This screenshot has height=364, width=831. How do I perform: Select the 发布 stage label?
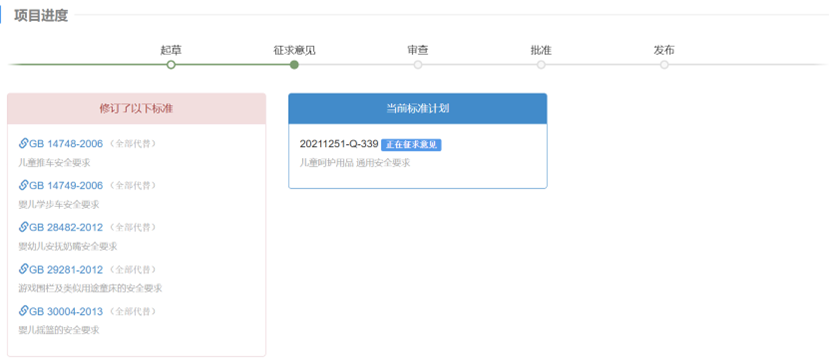pyautogui.click(x=664, y=50)
